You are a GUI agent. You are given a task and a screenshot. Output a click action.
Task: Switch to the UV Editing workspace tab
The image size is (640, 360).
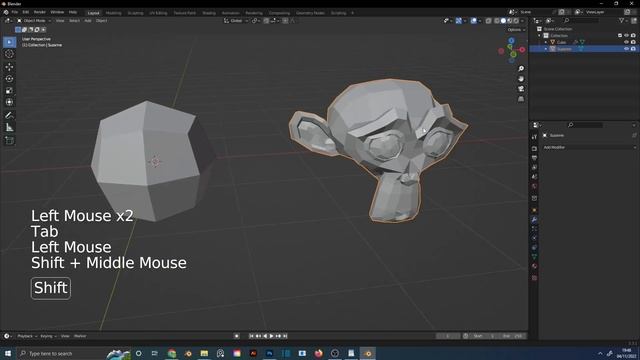click(x=158, y=13)
